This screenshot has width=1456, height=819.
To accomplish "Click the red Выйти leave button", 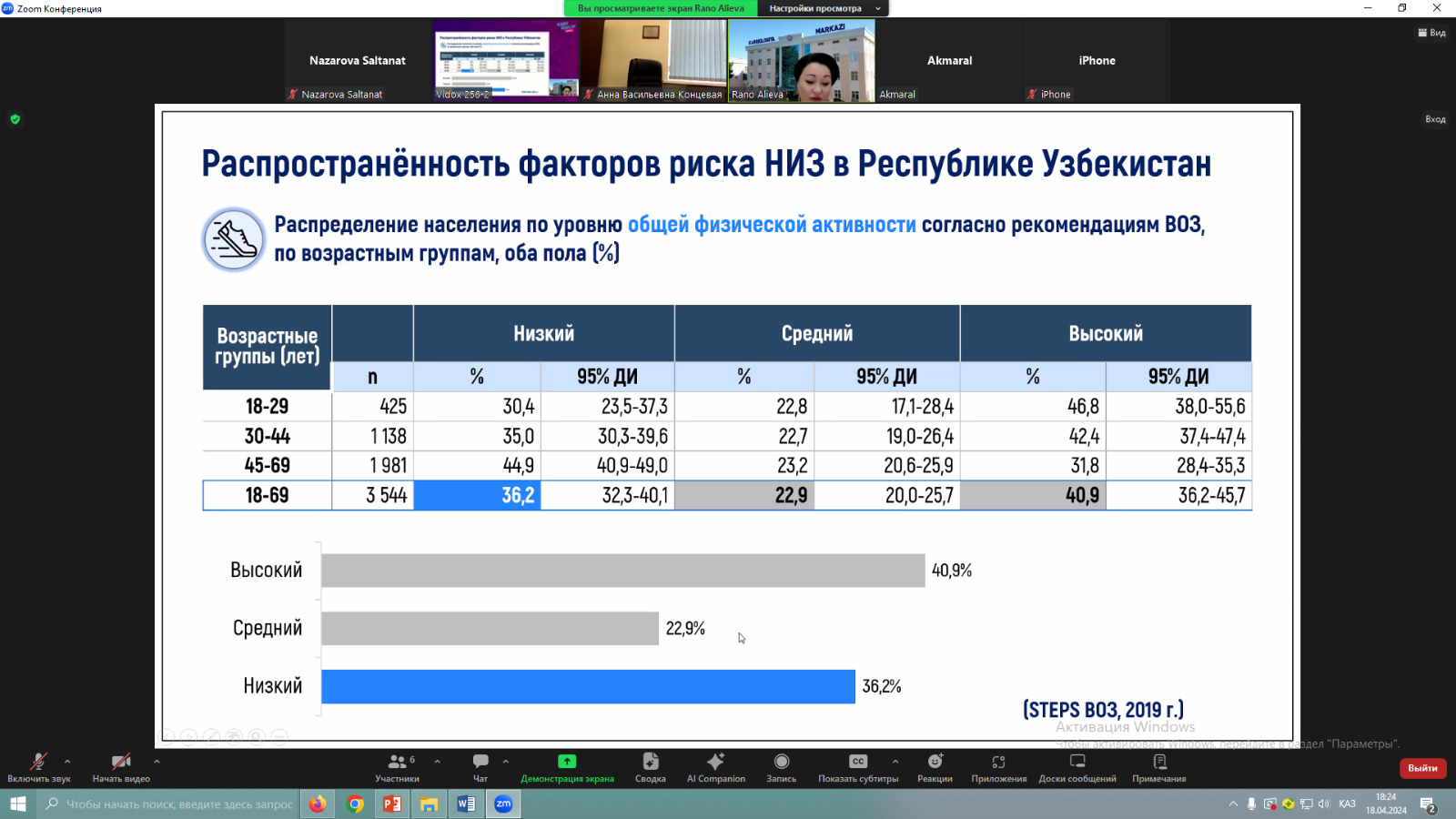I will (x=1422, y=768).
